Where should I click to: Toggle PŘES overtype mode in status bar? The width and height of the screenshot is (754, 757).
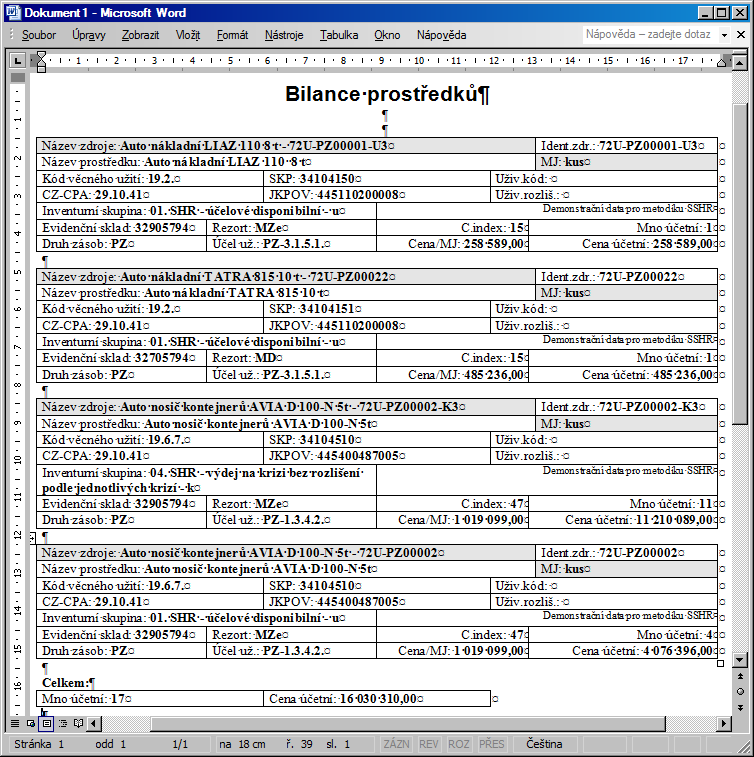click(x=491, y=744)
